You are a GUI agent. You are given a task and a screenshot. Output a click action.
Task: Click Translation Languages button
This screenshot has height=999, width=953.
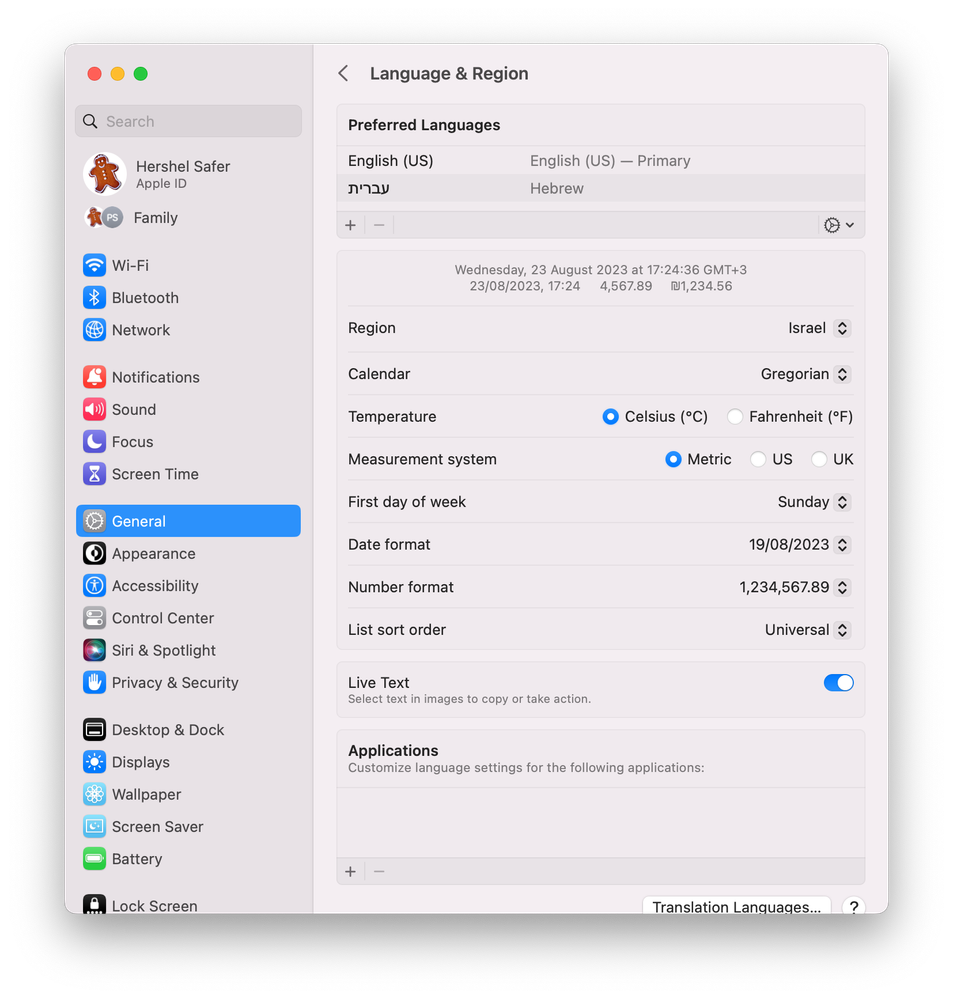point(736,907)
